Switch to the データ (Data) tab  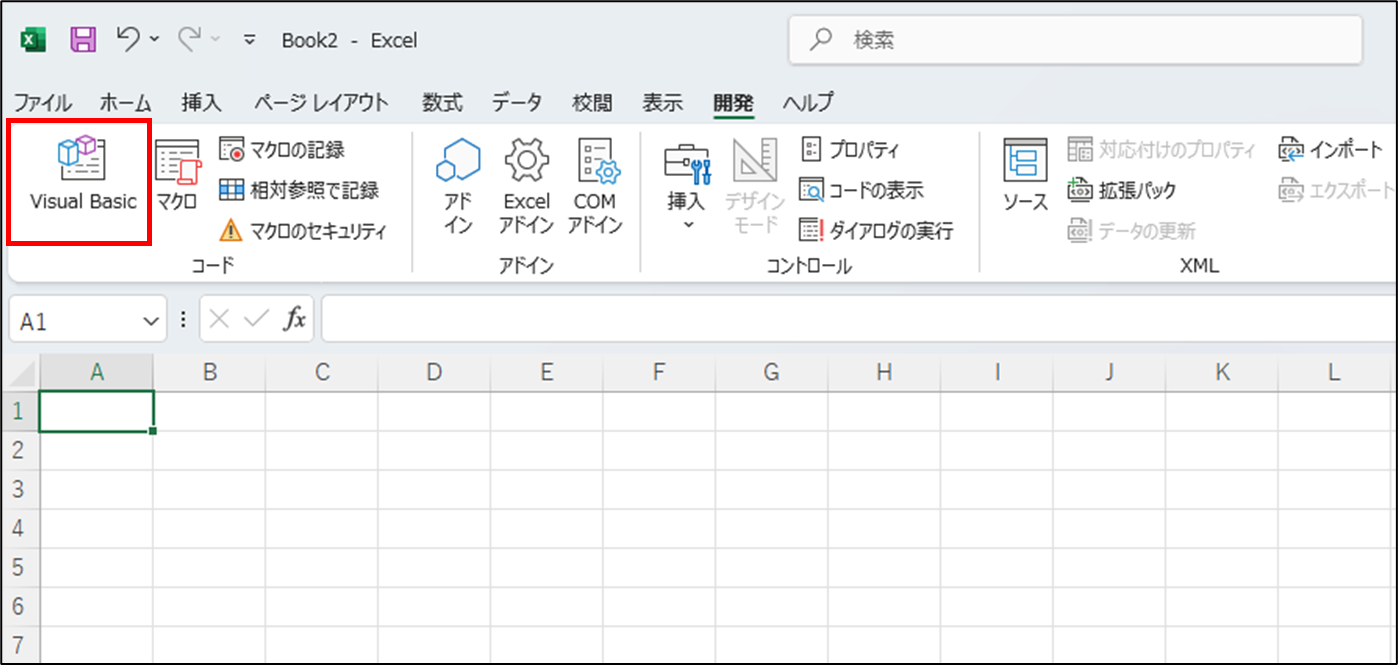(517, 102)
